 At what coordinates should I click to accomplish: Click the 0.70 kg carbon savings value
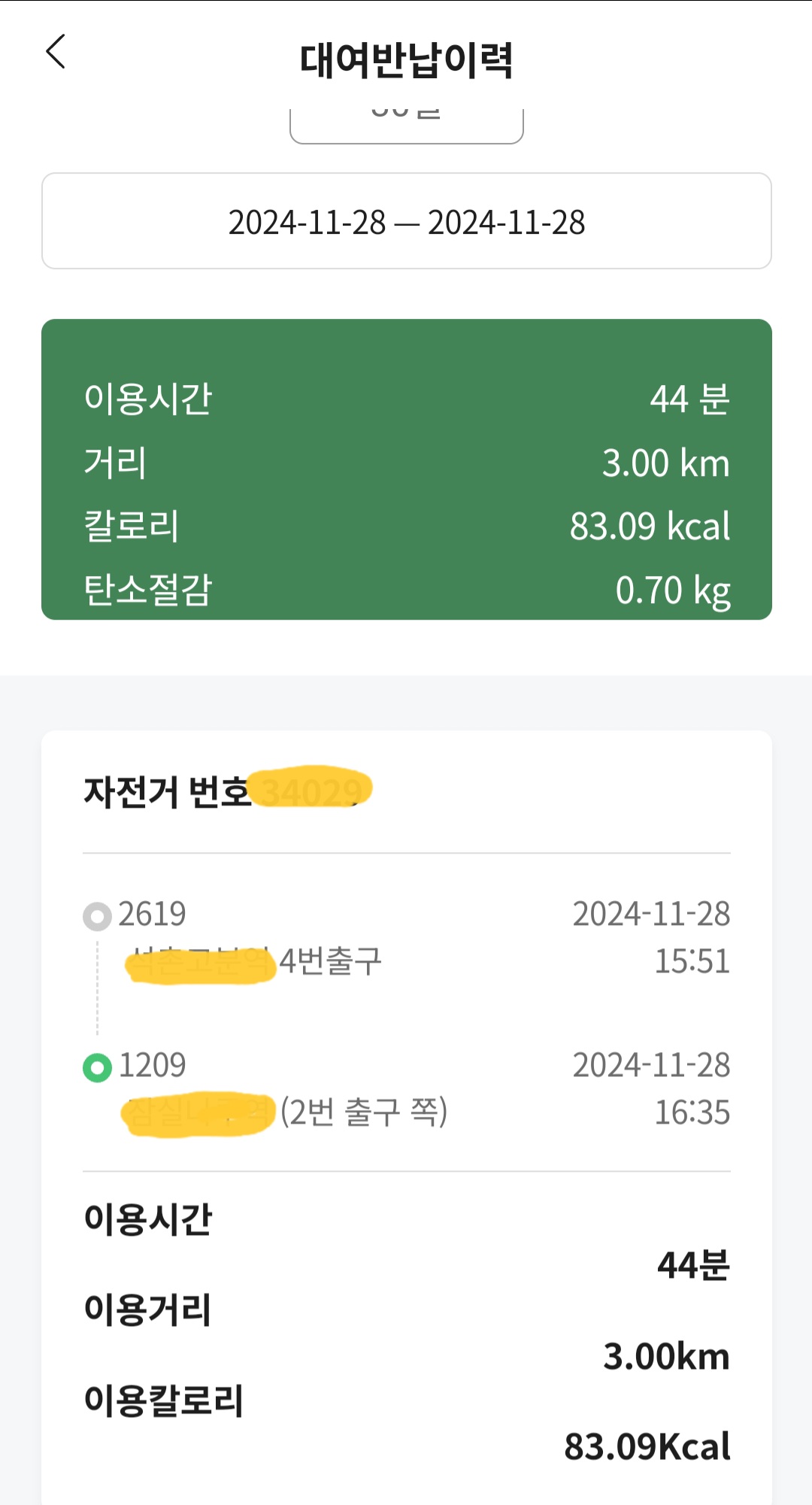coord(672,590)
